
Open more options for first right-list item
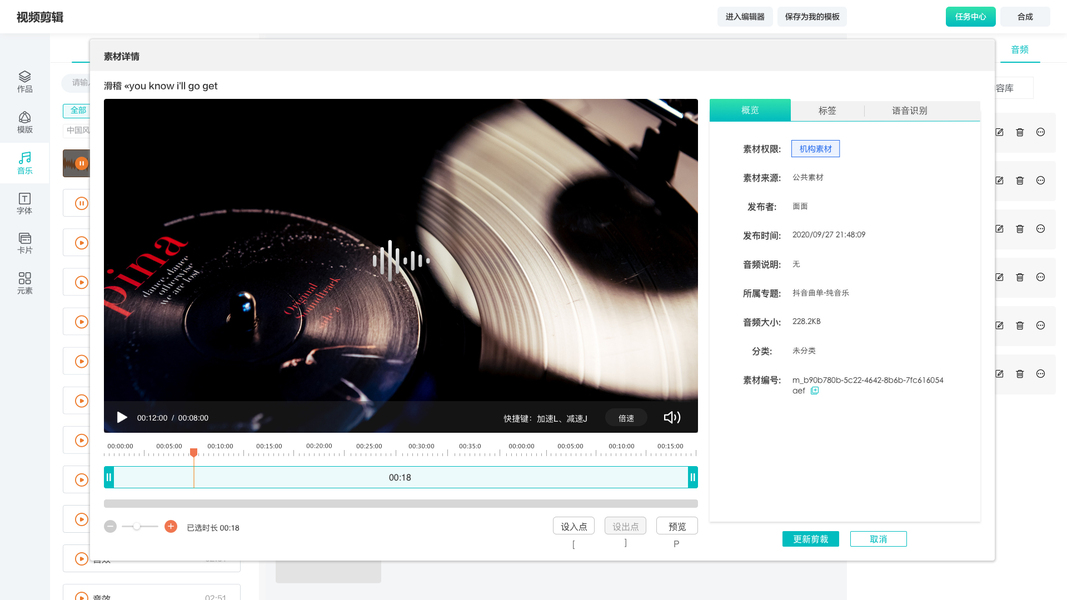[1040, 132]
